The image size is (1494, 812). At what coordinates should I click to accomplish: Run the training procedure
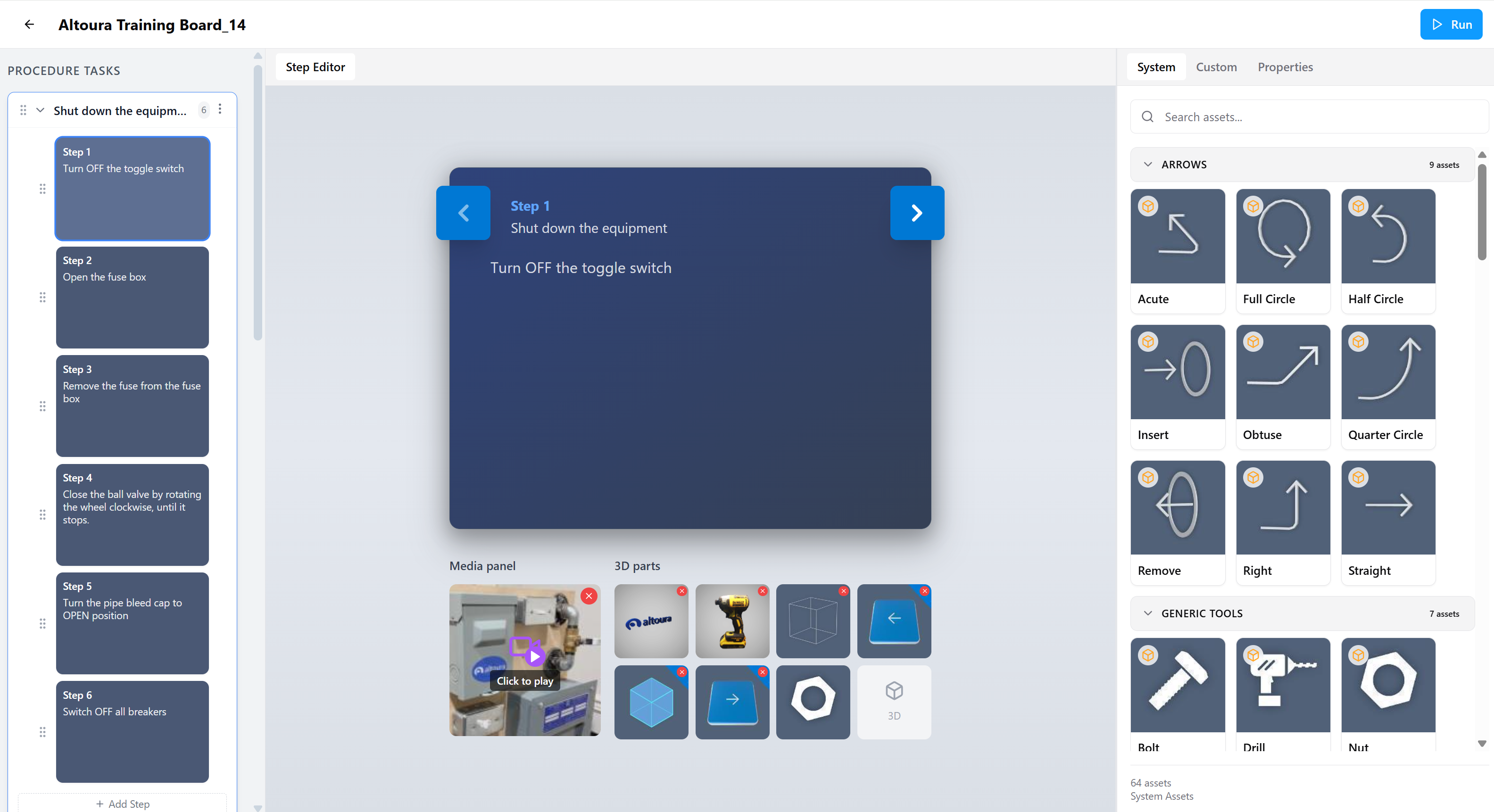tap(1451, 25)
